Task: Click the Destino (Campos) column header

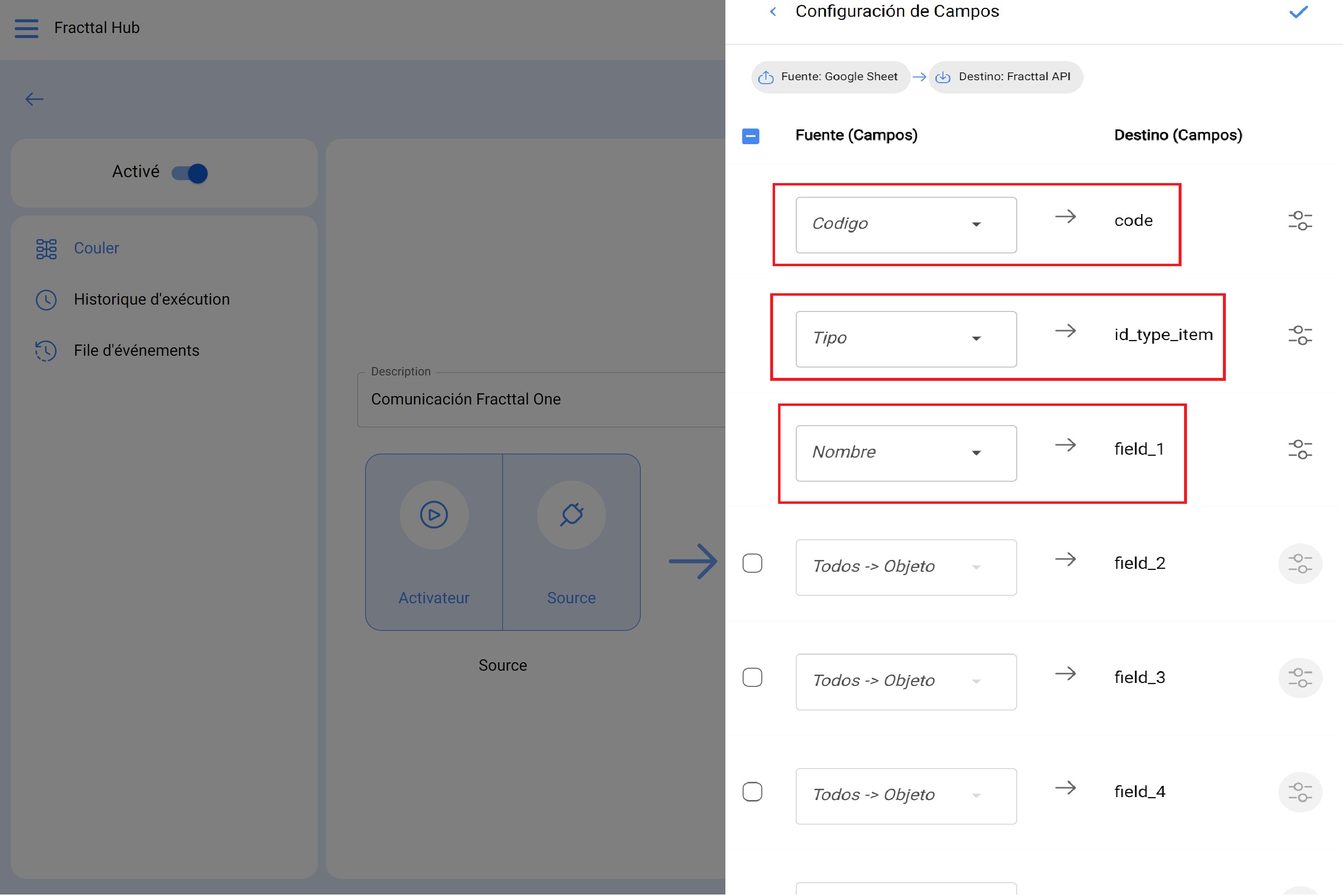Action: coord(1178,135)
